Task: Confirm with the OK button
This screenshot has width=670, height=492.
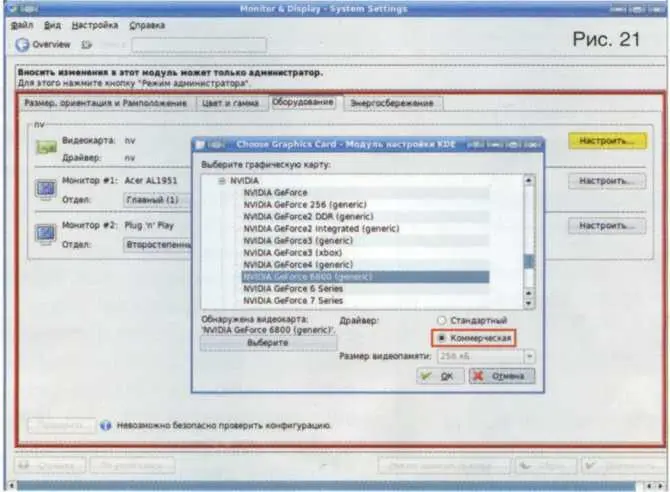Action: click(x=440, y=376)
